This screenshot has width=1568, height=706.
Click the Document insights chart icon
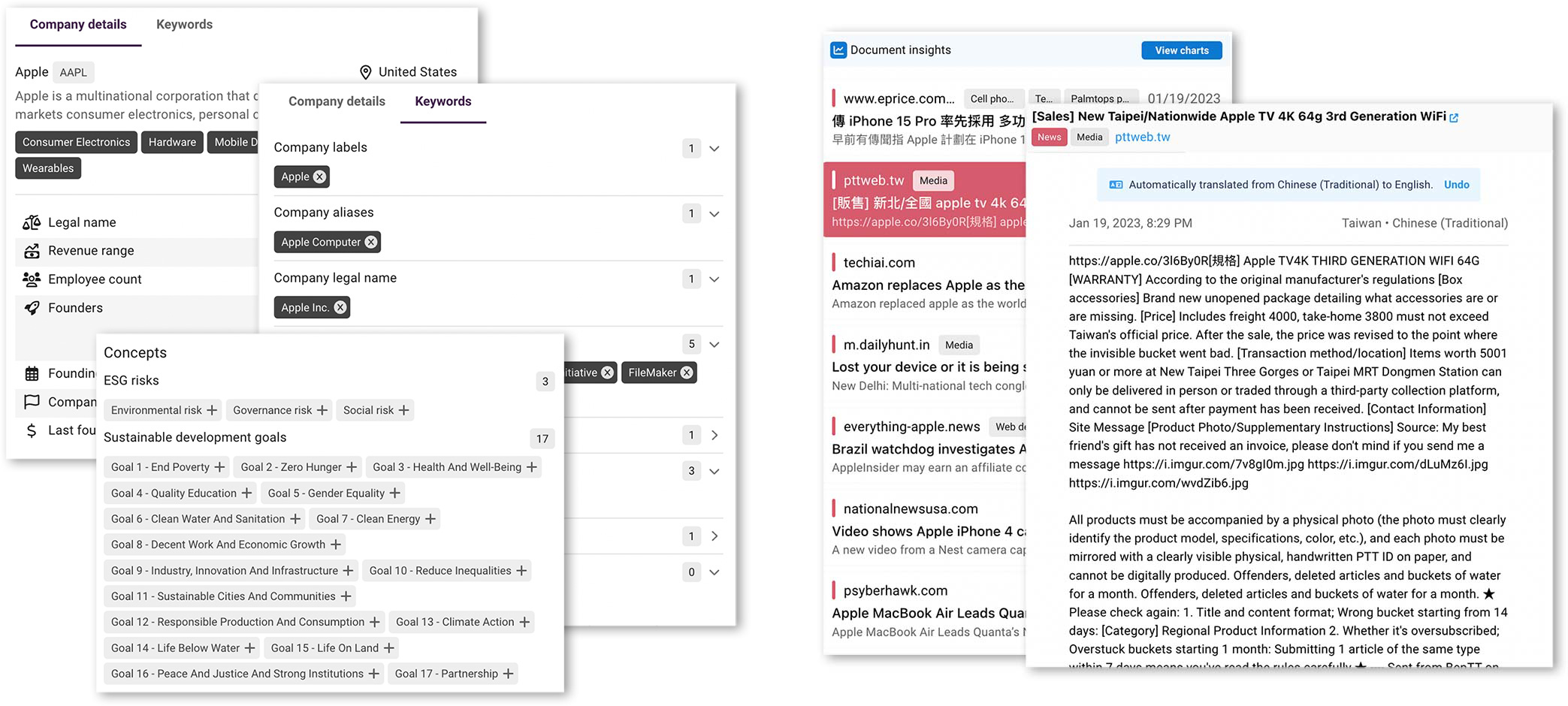tap(838, 50)
